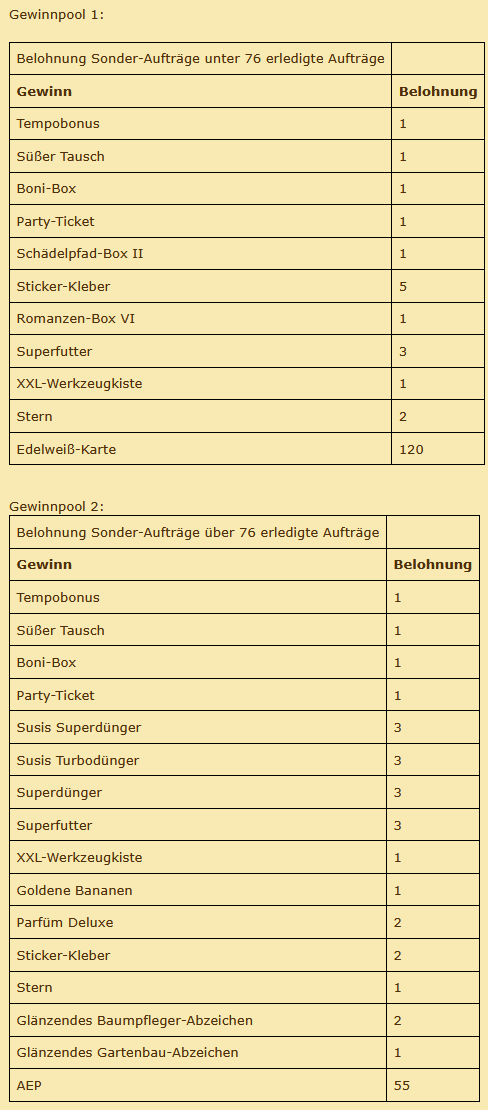Click the value 120 for Edelweiß-Karte
Image resolution: width=488 pixels, height=1110 pixels.
pyautogui.click(x=412, y=450)
